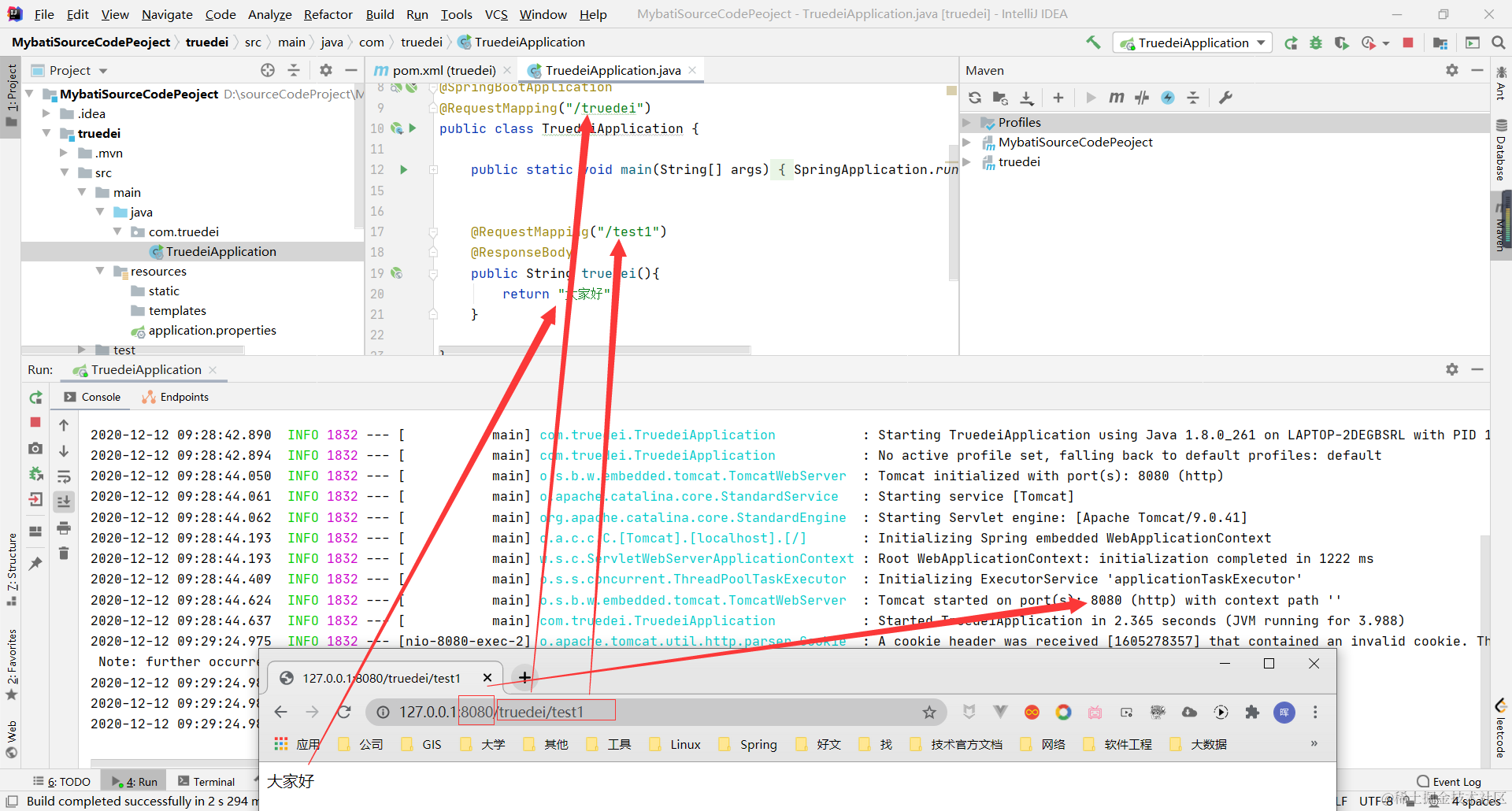
Task: Open the Terminal tool window tab
Action: coord(206,782)
